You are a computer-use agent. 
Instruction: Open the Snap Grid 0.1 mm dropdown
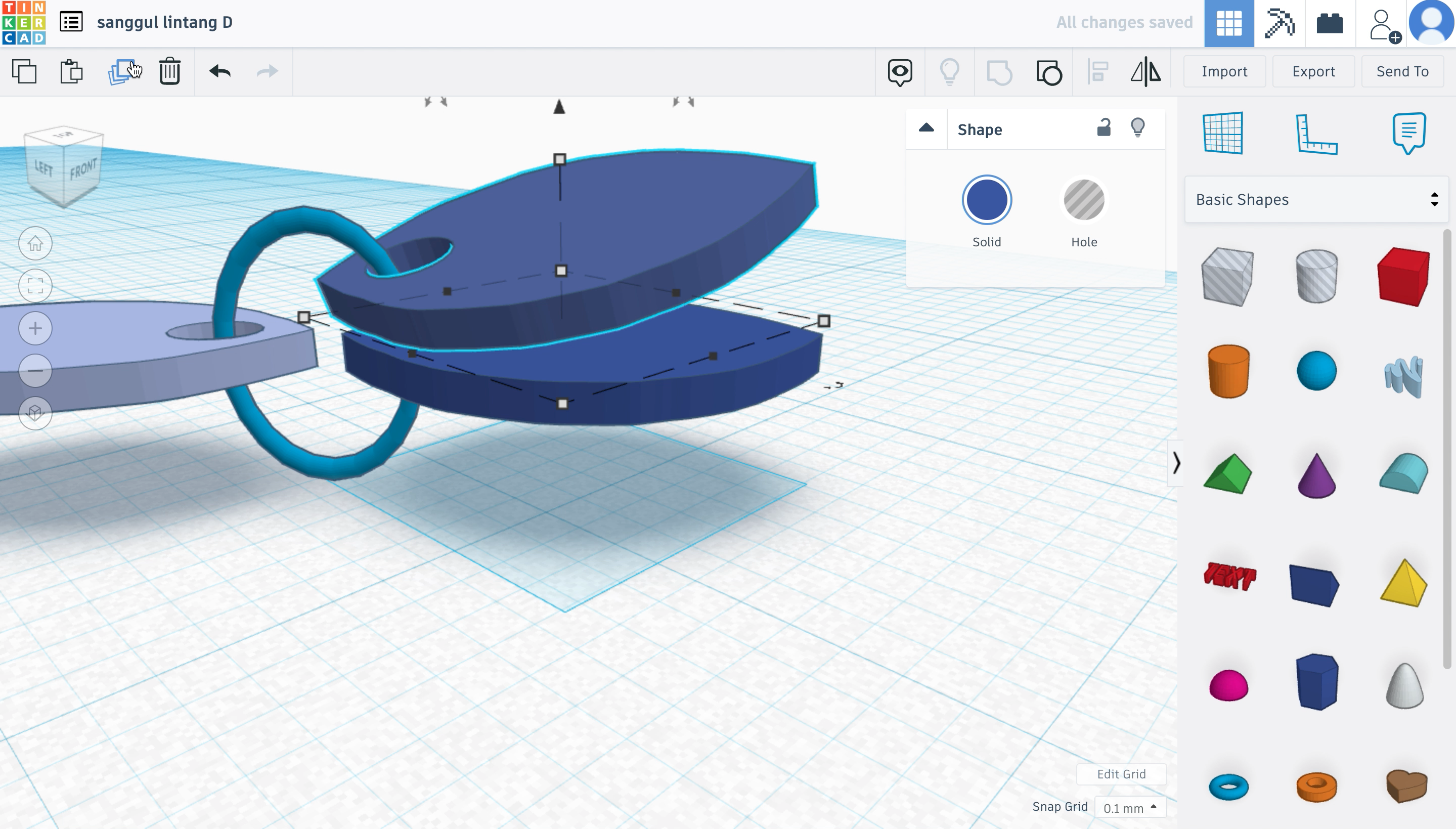(1130, 808)
